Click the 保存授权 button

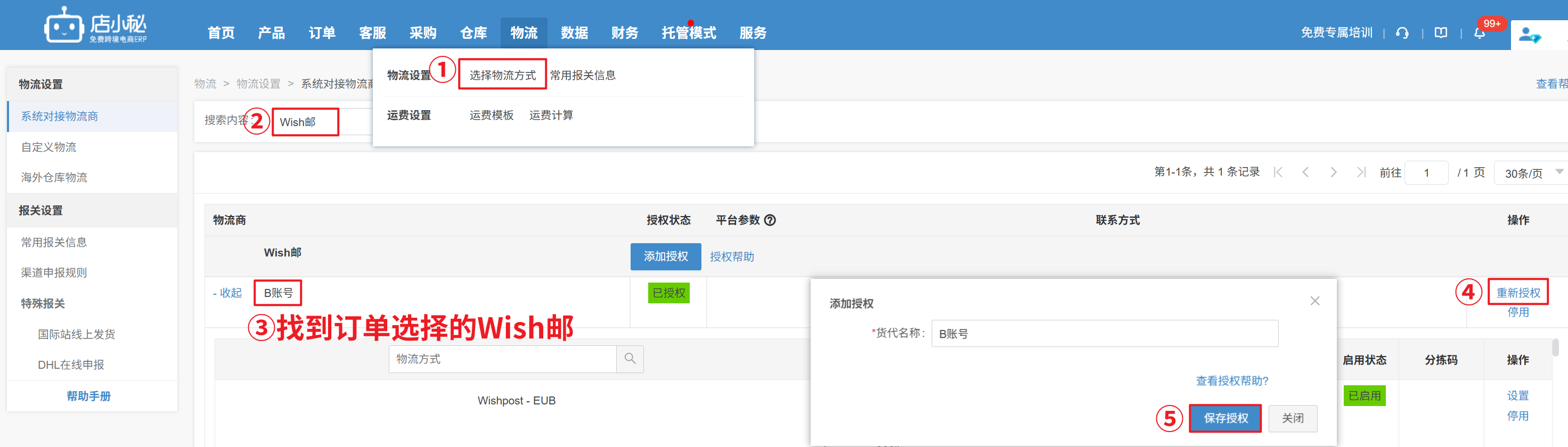pyautogui.click(x=1224, y=418)
